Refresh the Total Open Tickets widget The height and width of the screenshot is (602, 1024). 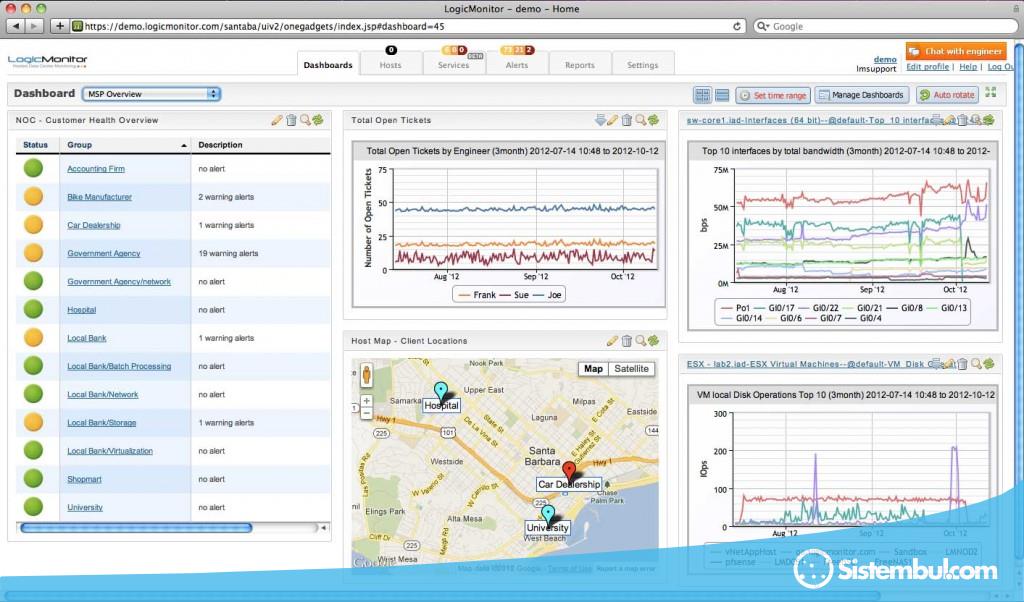click(x=654, y=120)
